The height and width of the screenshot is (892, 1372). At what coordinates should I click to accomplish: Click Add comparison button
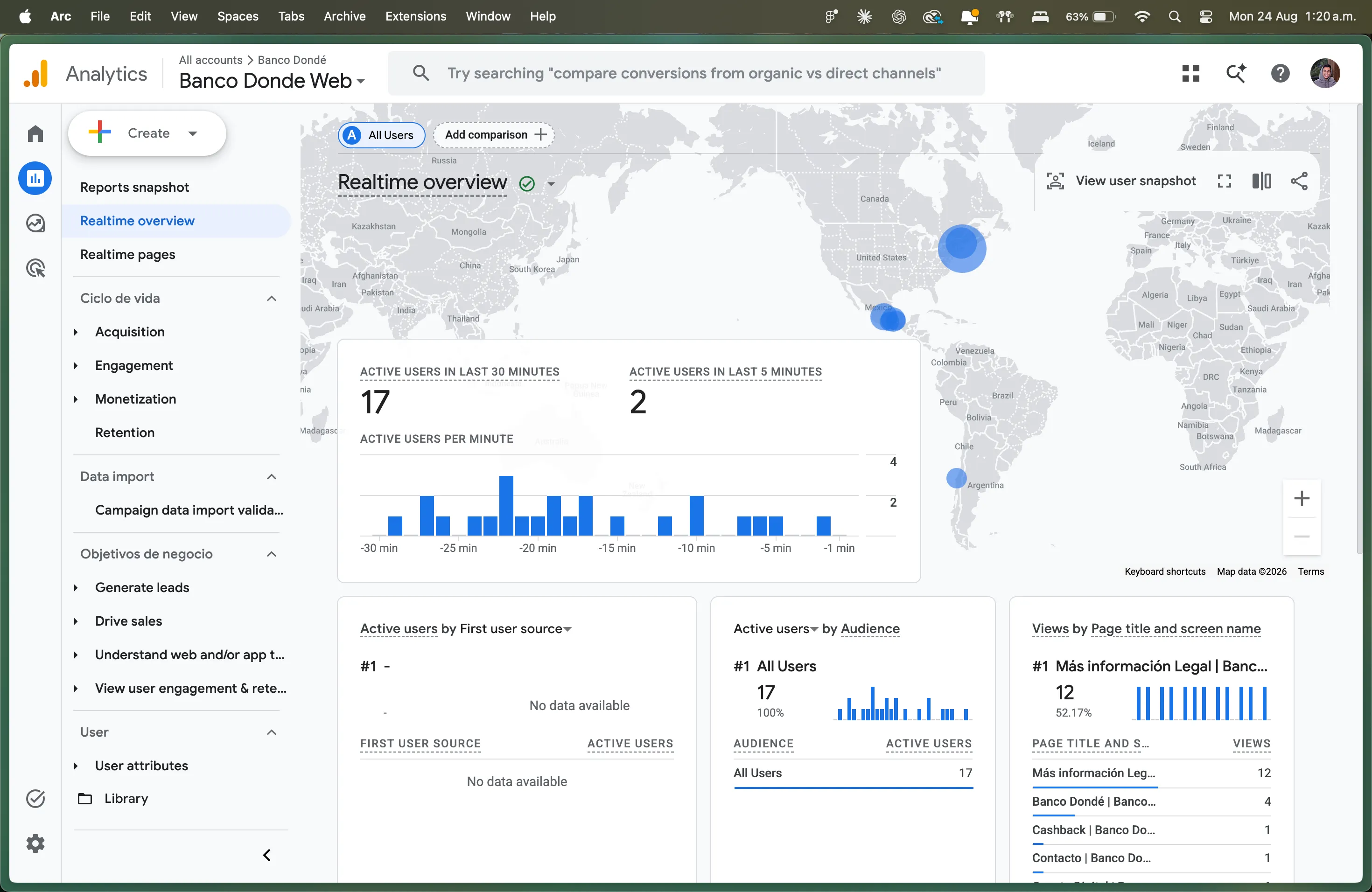pos(493,135)
